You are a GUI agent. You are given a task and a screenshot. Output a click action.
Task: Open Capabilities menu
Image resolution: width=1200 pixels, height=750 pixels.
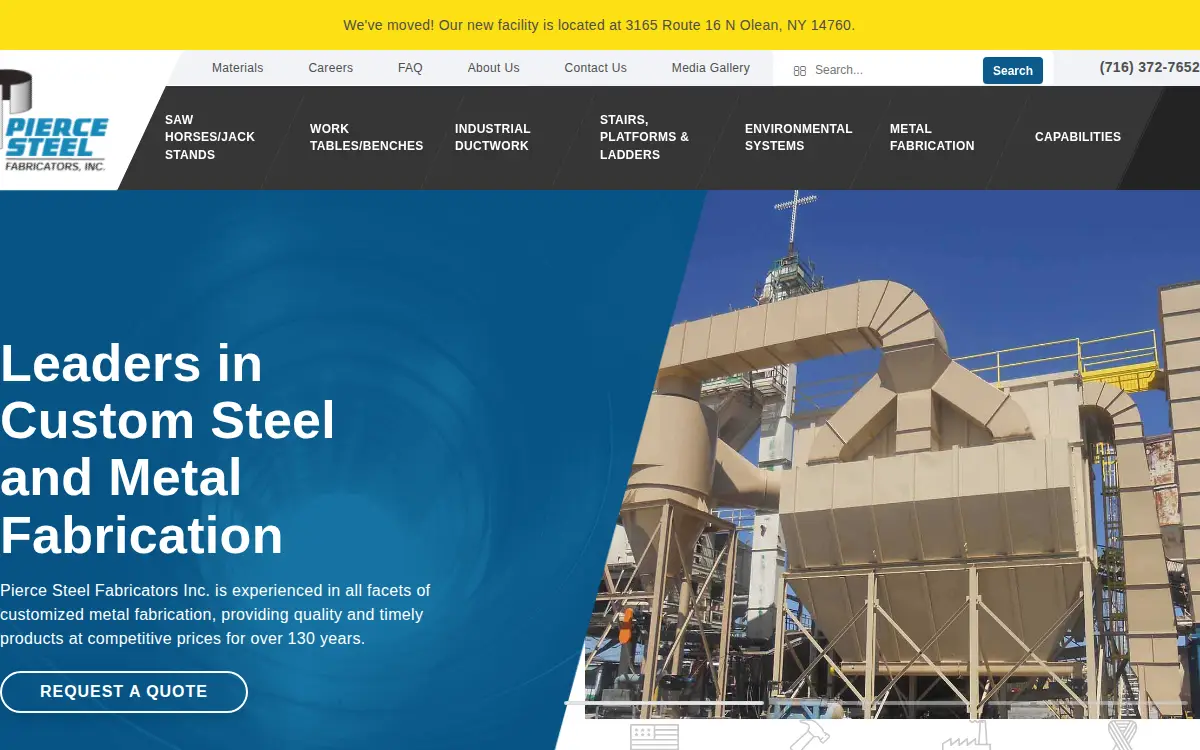pos(1078,137)
